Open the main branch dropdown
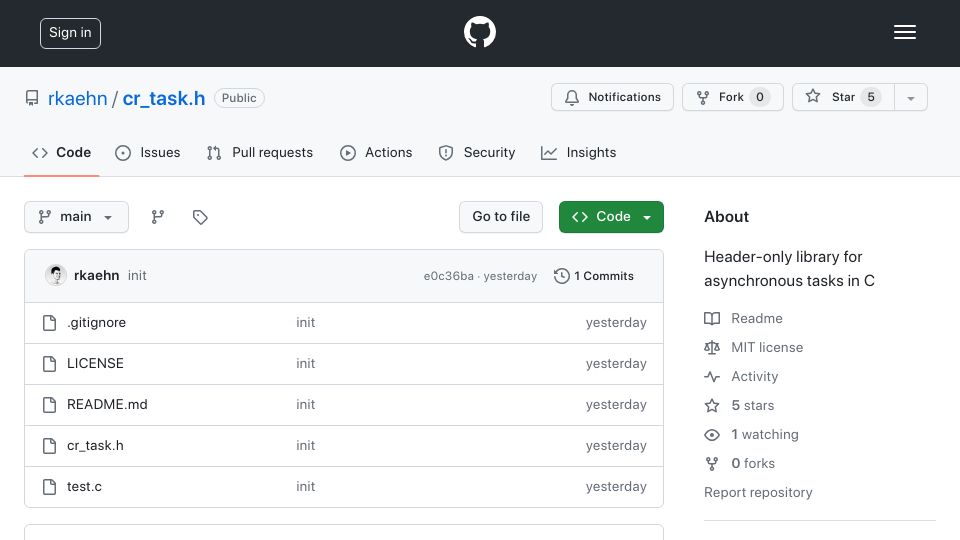960x540 pixels. [x=77, y=217]
